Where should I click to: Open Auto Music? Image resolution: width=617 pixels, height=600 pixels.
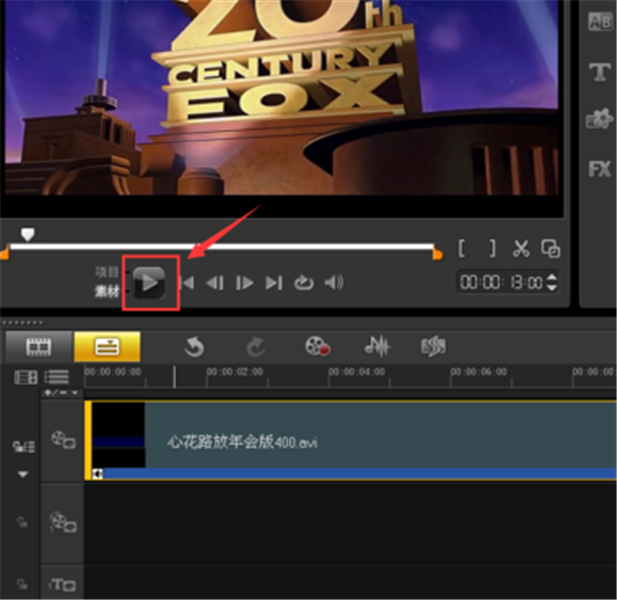point(434,346)
